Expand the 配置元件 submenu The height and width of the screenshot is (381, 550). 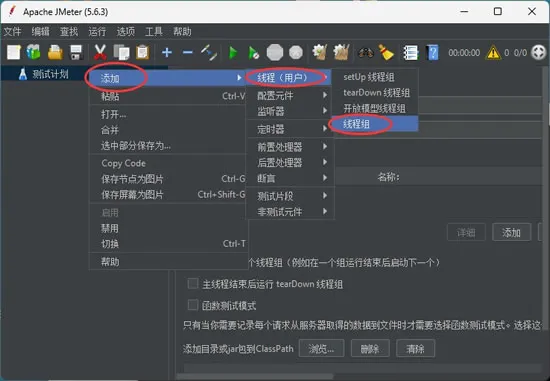coord(290,95)
